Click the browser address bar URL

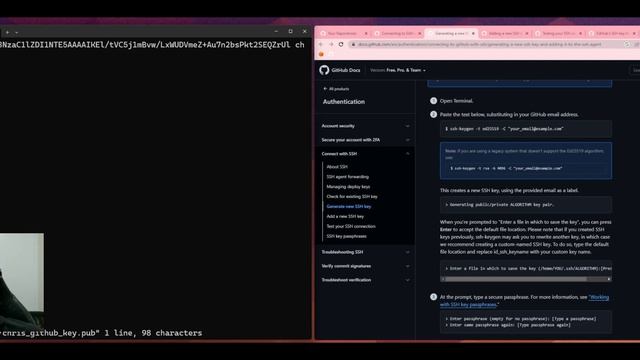(480, 44)
